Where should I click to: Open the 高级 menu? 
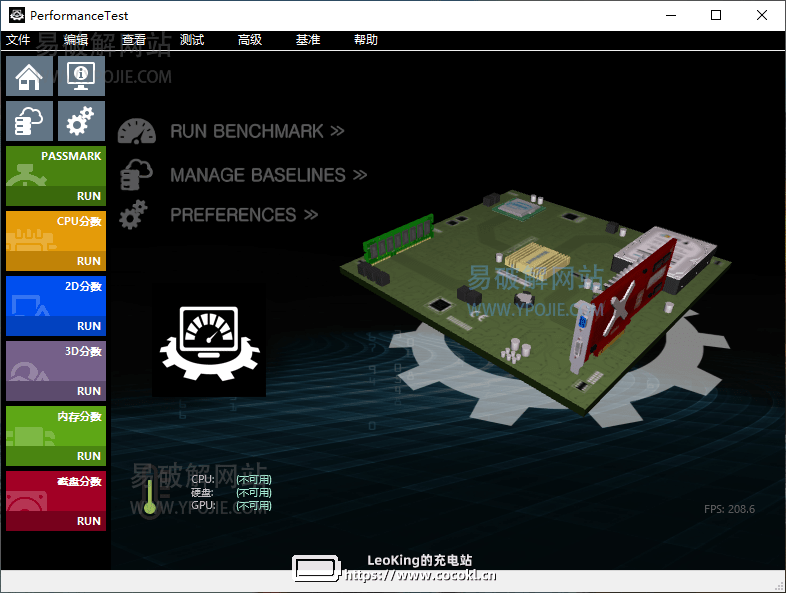pos(250,40)
